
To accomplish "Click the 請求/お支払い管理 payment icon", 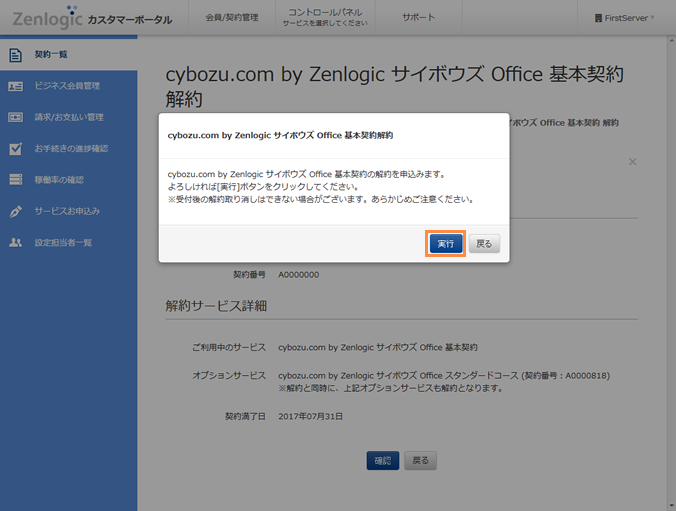I will (x=16, y=117).
